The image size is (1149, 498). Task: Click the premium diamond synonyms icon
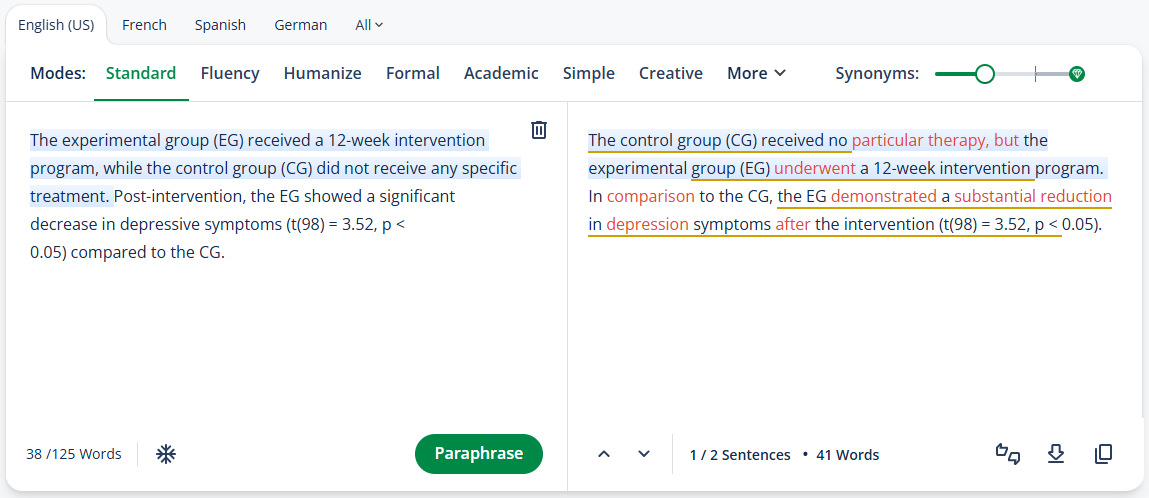point(1076,74)
